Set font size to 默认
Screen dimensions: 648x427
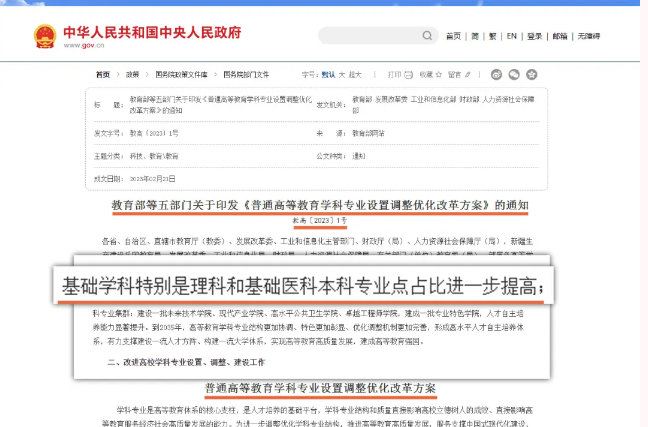click(x=328, y=74)
